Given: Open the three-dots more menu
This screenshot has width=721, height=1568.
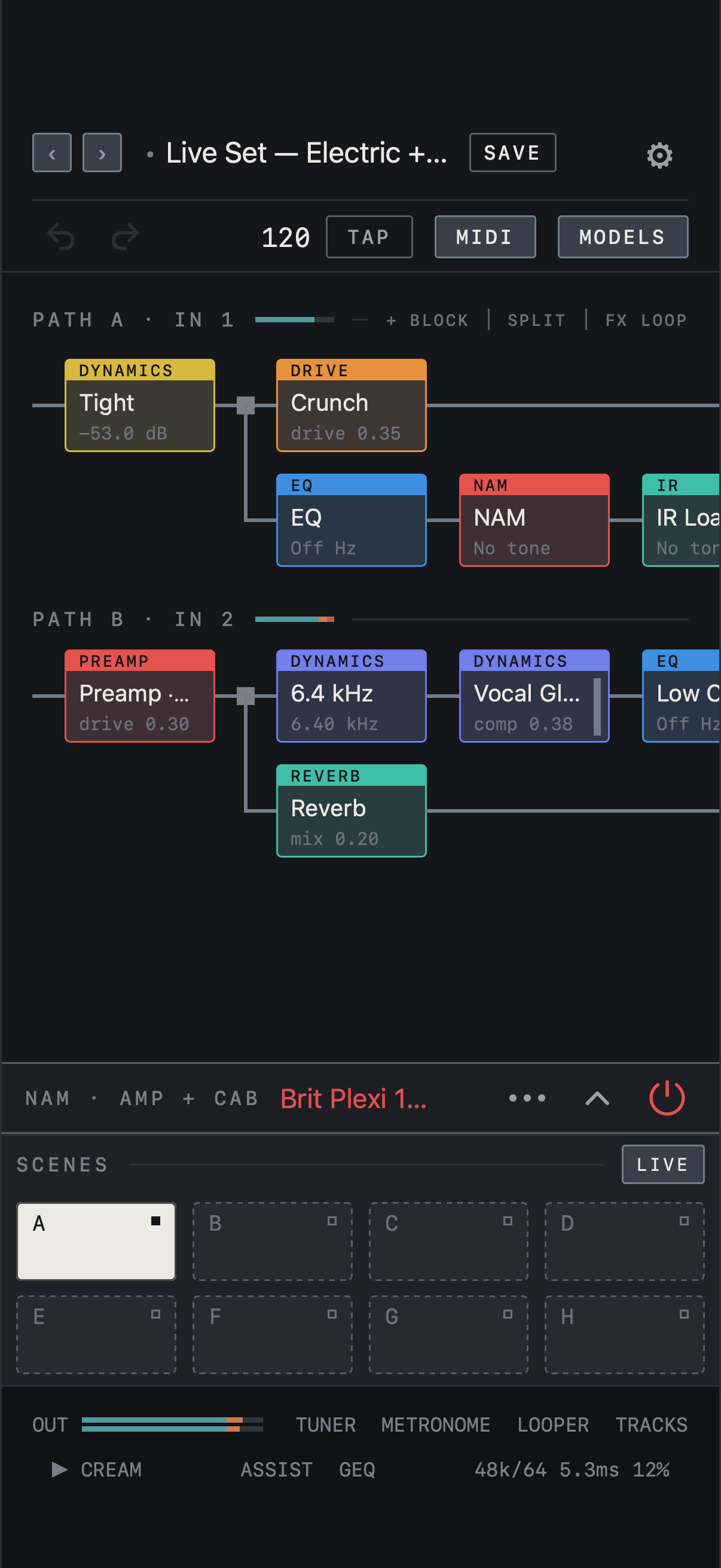Looking at the screenshot, I should tap(527, 1098).
